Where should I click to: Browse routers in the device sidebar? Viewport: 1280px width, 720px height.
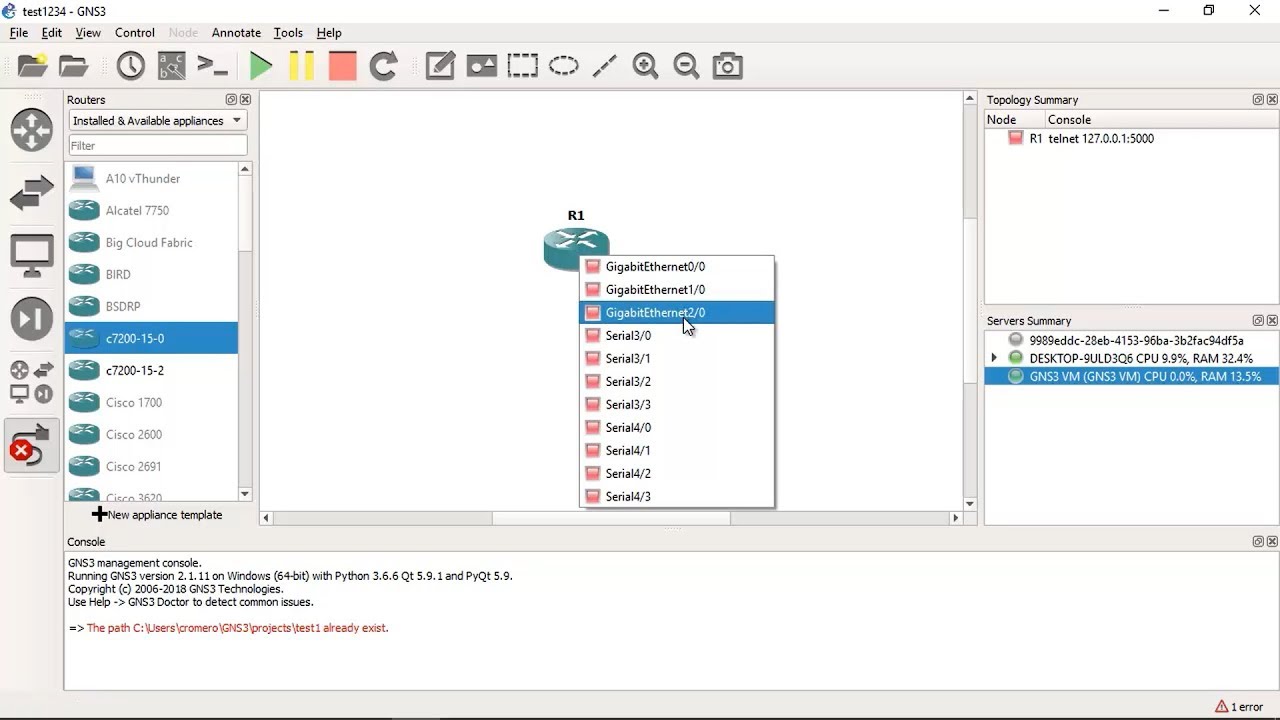coord(32,130)
